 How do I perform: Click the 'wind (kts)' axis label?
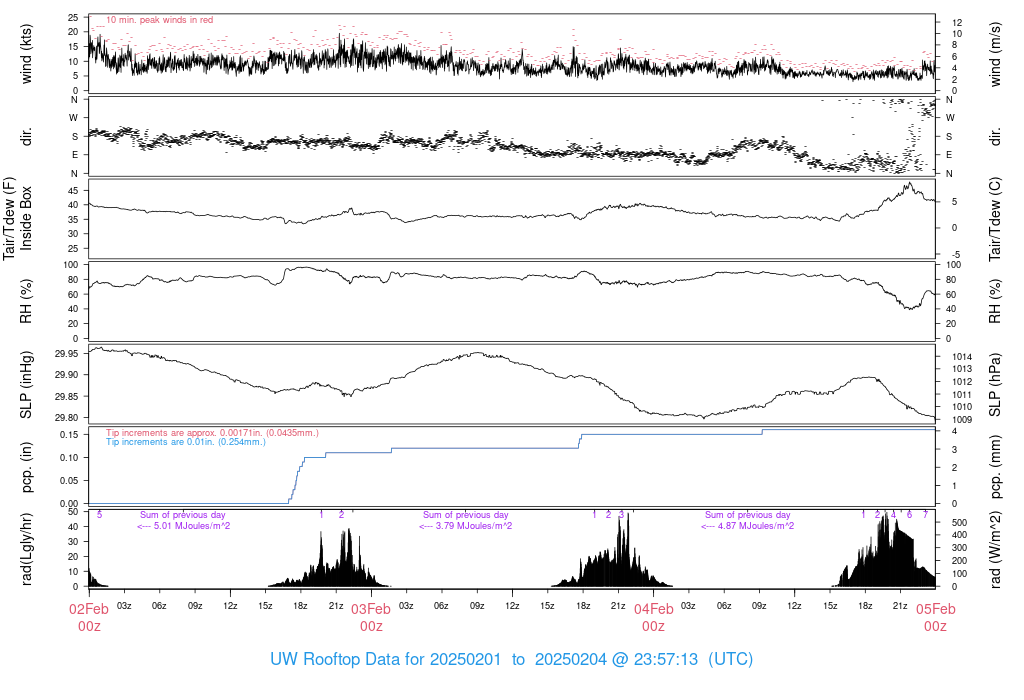coord(26,54)
